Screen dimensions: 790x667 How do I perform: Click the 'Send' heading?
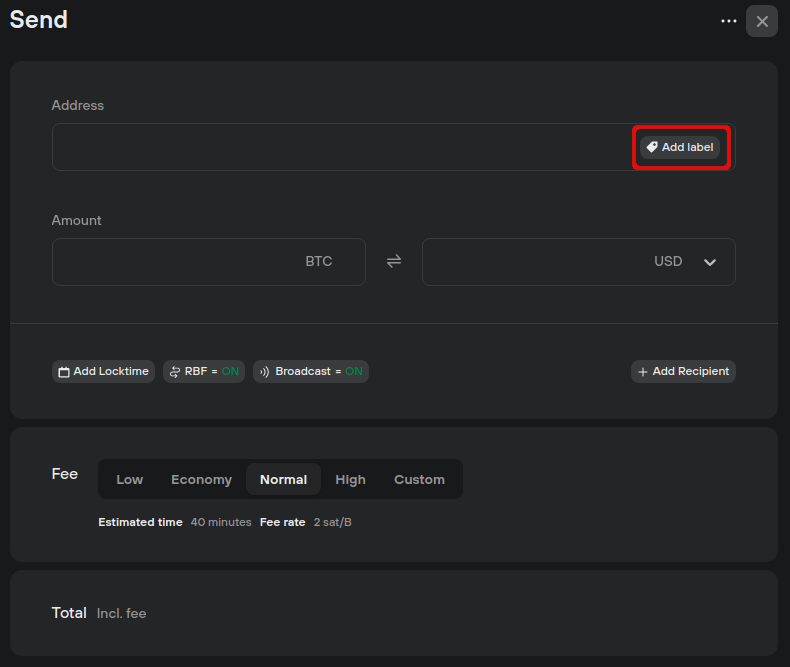coord(39,20)
